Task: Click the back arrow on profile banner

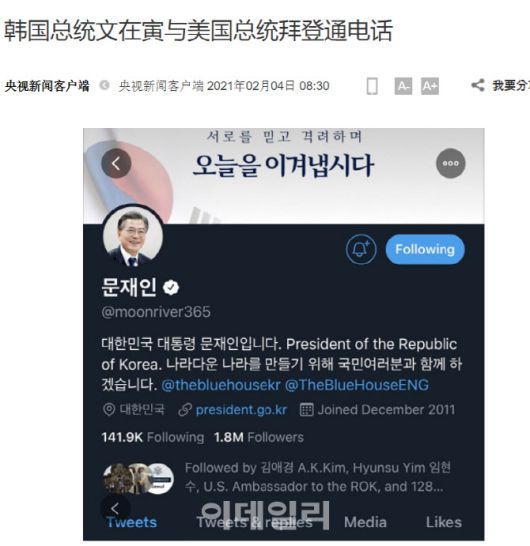Action: [116, 163]
